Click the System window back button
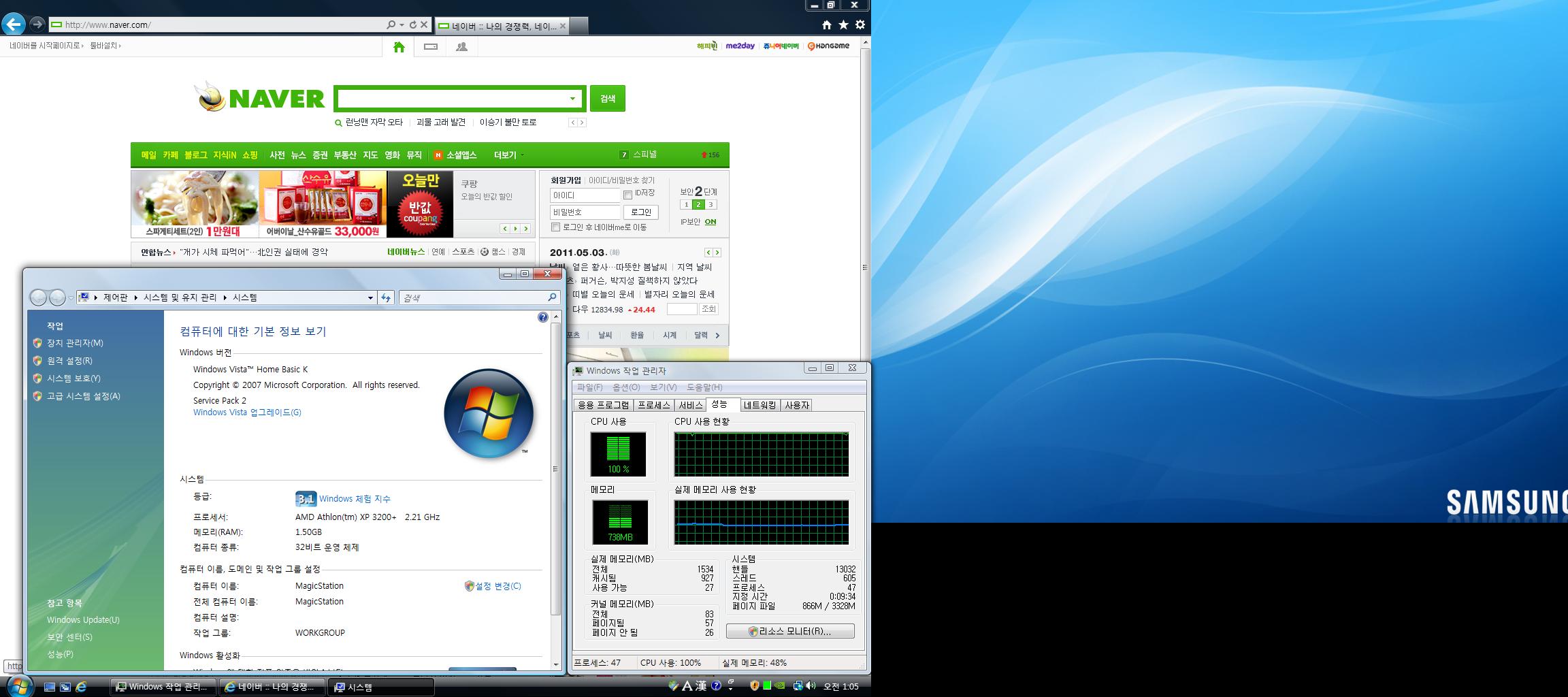The height and width of the screenshot is (697, 1568). (39, 297)
